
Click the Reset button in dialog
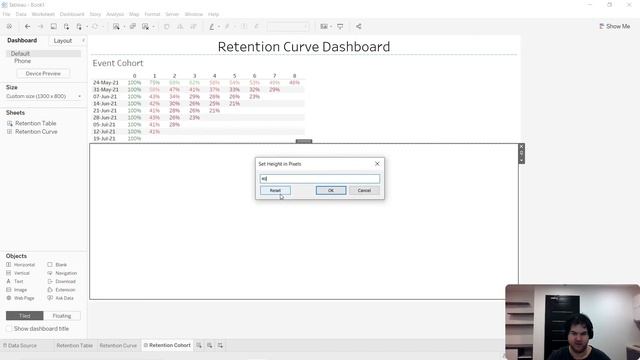click(x=275, y=191)
